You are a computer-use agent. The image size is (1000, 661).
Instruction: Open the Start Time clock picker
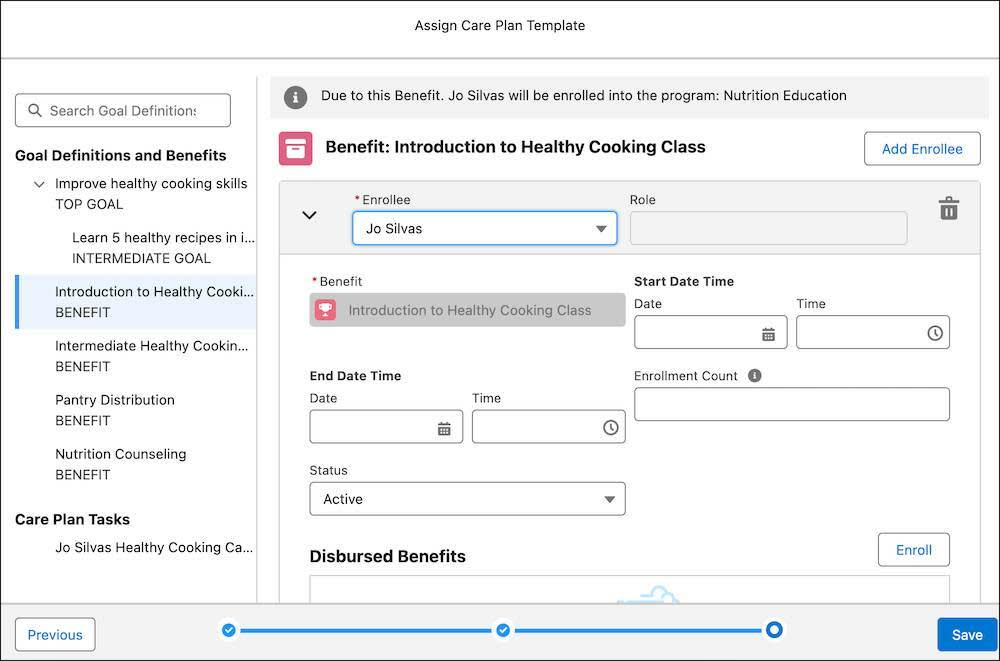coord(934,332)
